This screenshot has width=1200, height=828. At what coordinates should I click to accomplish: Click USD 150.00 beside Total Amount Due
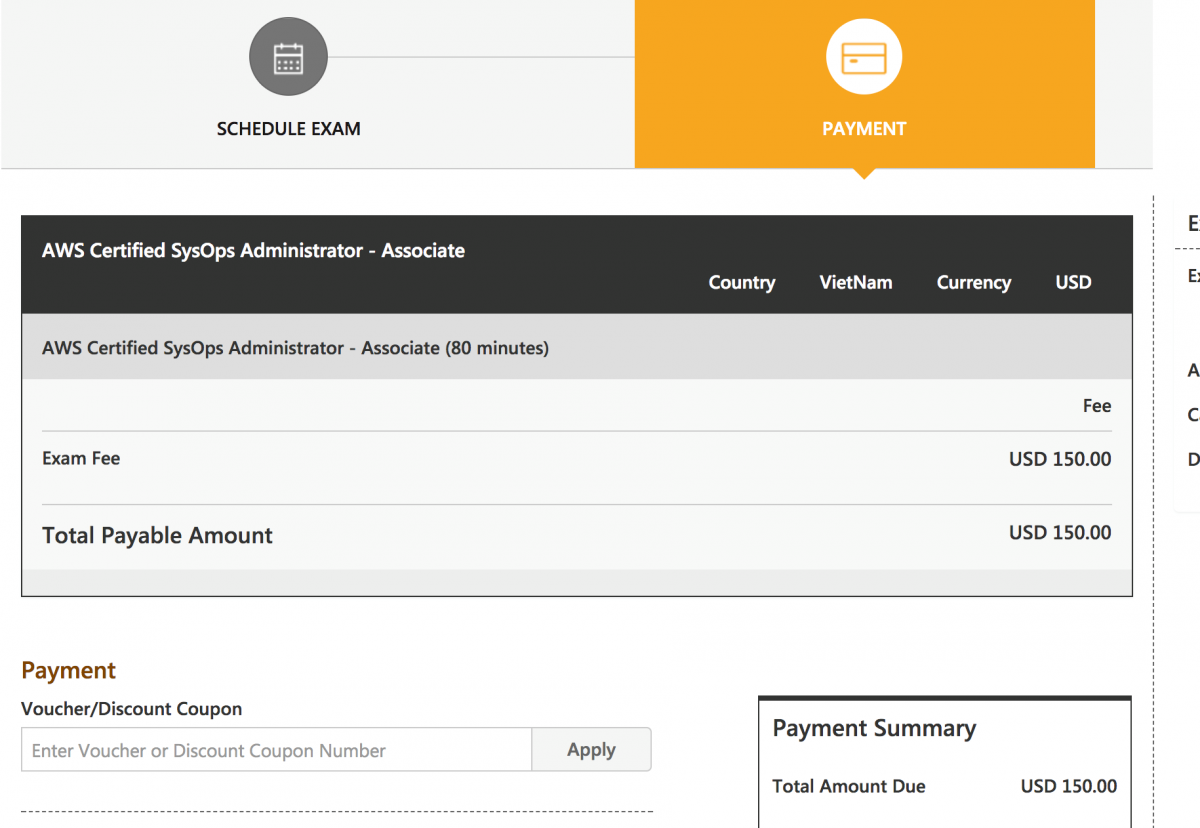coord(1069,786)
